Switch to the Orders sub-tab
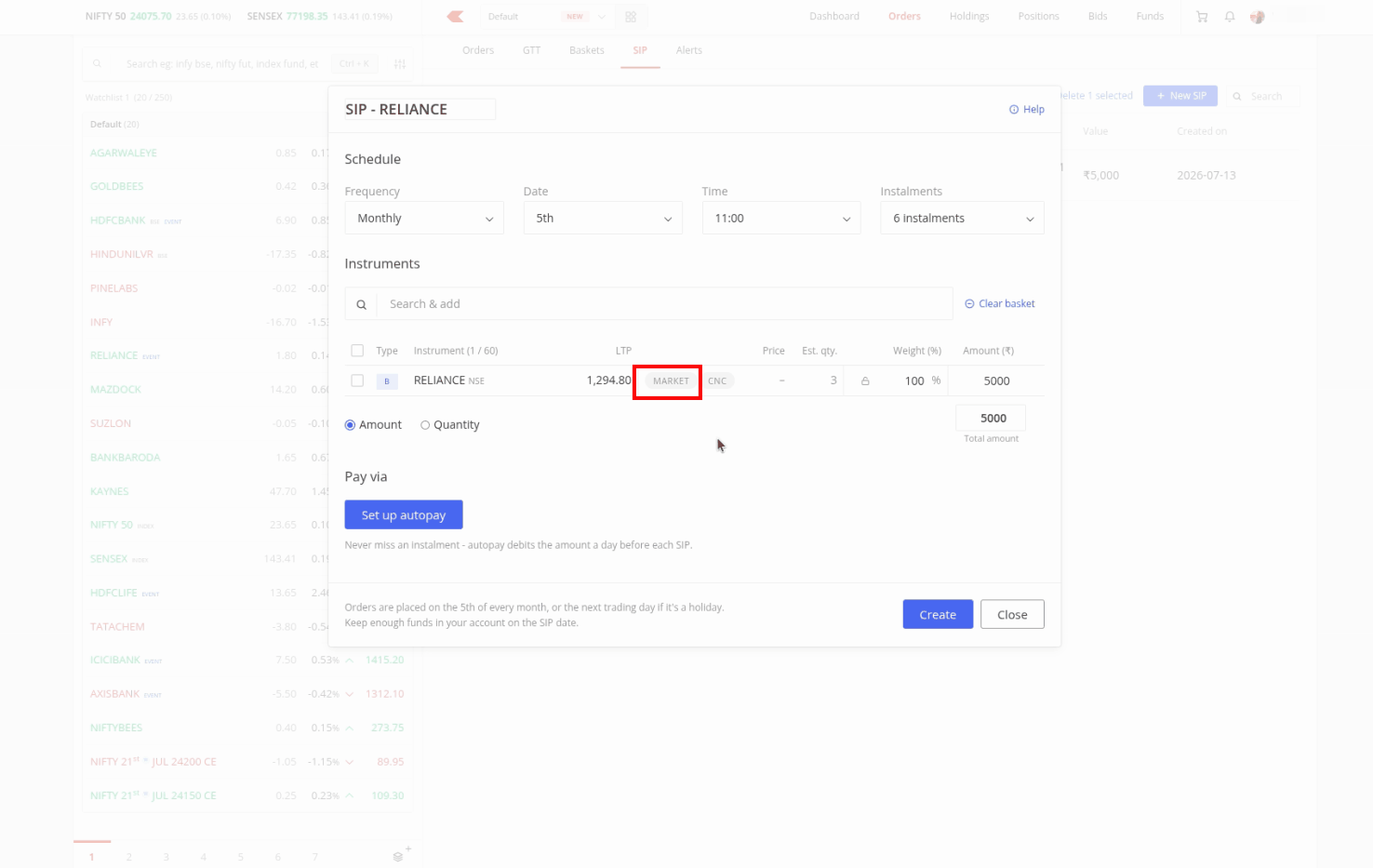Viewport: 1373px width, 868px height. (478, 50)
